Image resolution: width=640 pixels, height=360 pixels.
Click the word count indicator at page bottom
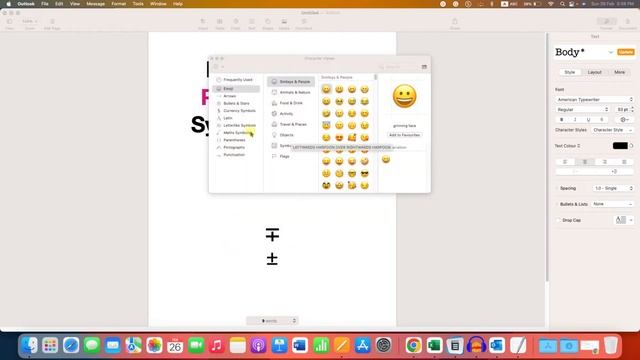(x=272, y=321)
